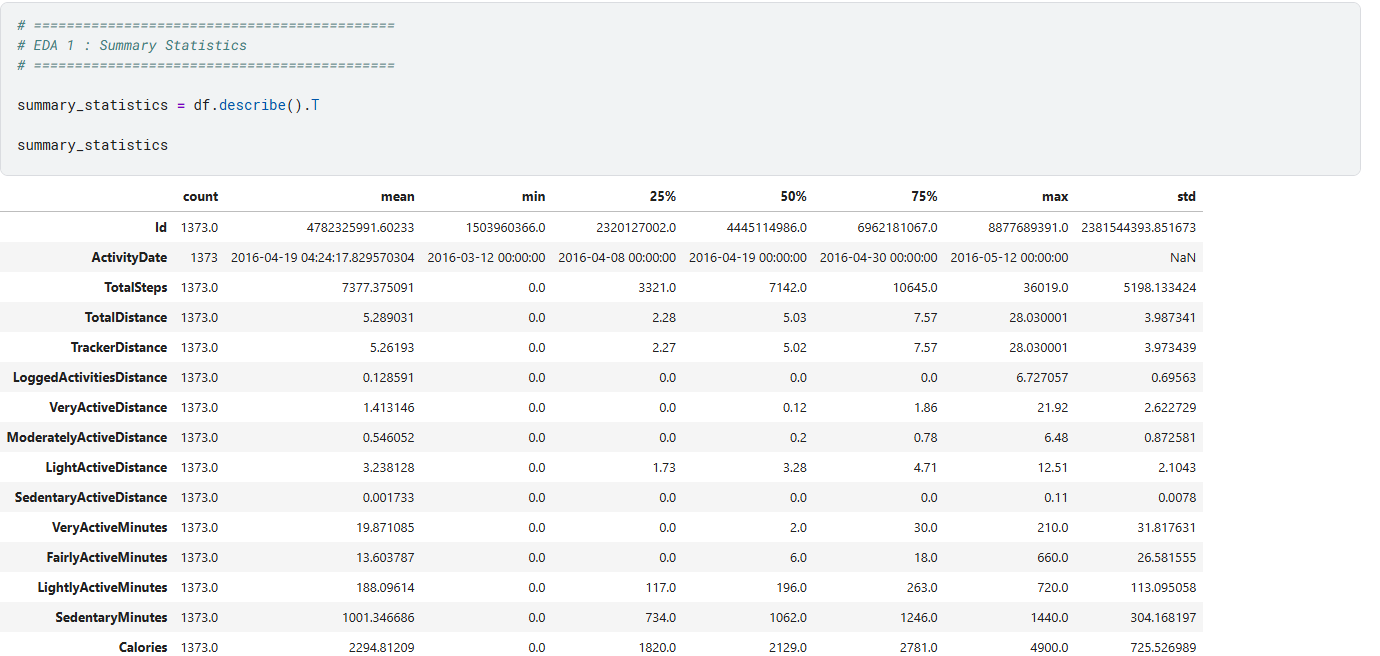Viewport: 1380px width, 656px height.
Task: Click the '25%' column header
Action: click(663, 197)
